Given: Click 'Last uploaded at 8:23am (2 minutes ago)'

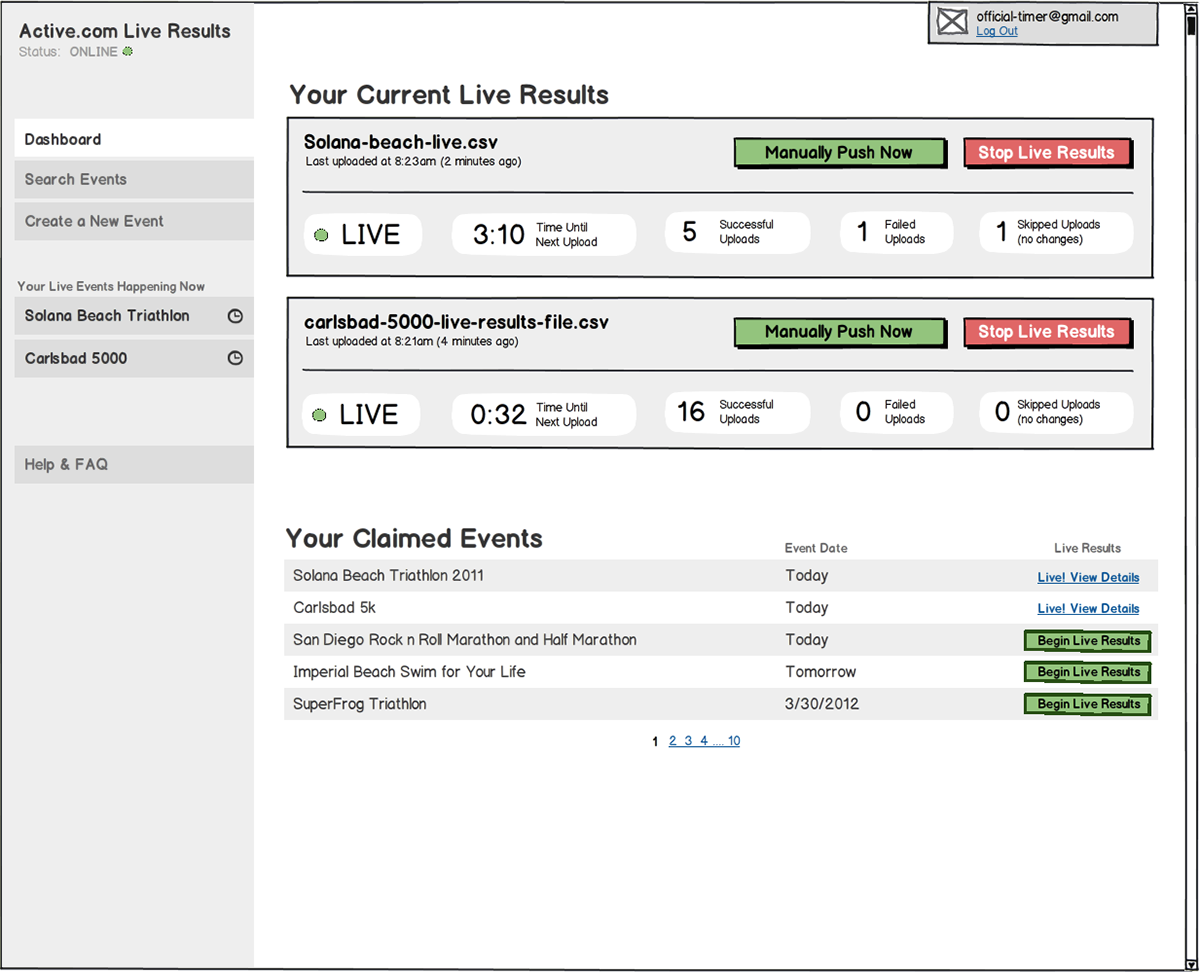Looking at the screenshot, I should (x=413, y=161).
